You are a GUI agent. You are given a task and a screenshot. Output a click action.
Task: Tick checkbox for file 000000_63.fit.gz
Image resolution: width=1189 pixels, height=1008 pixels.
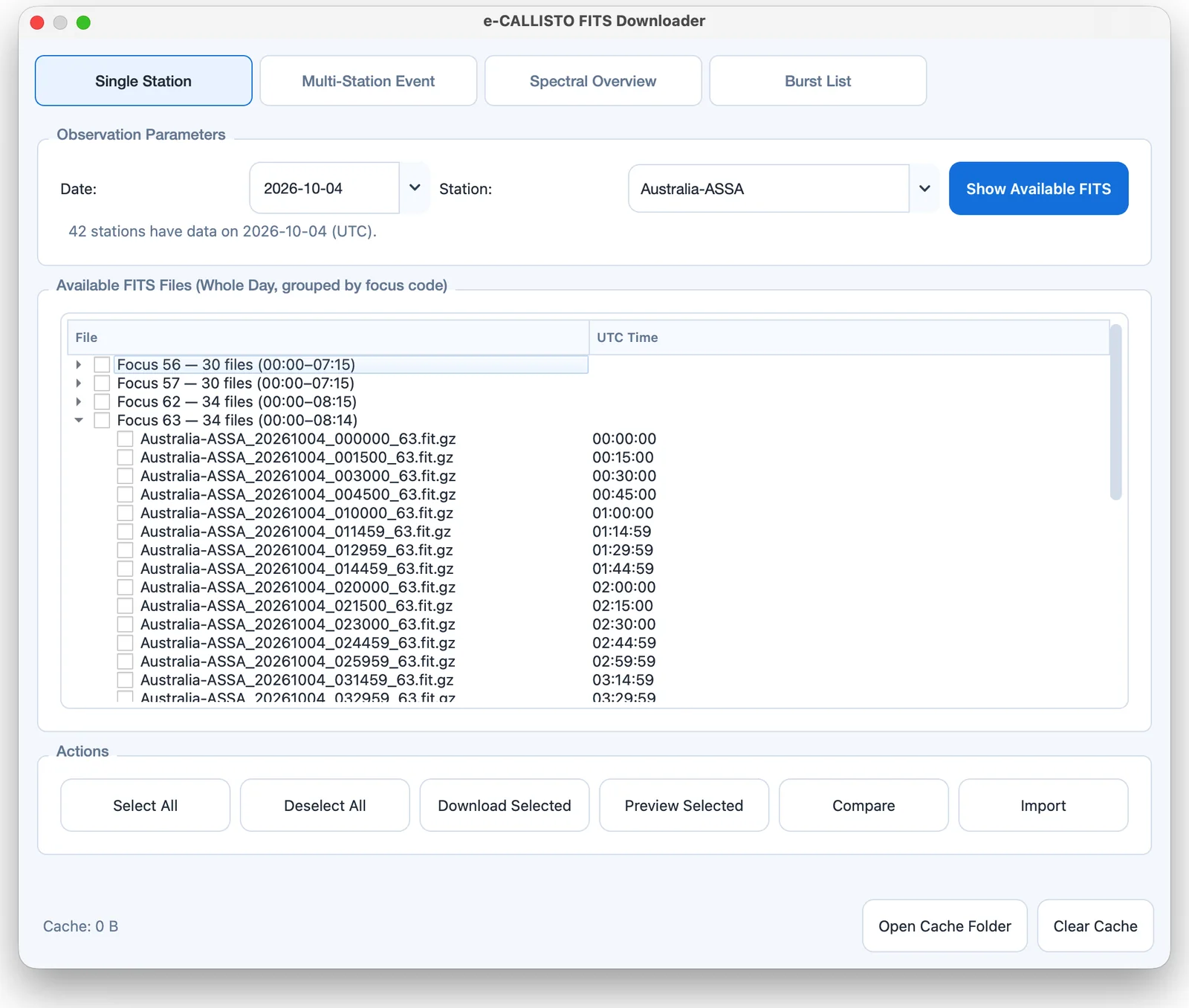(126, 439)
